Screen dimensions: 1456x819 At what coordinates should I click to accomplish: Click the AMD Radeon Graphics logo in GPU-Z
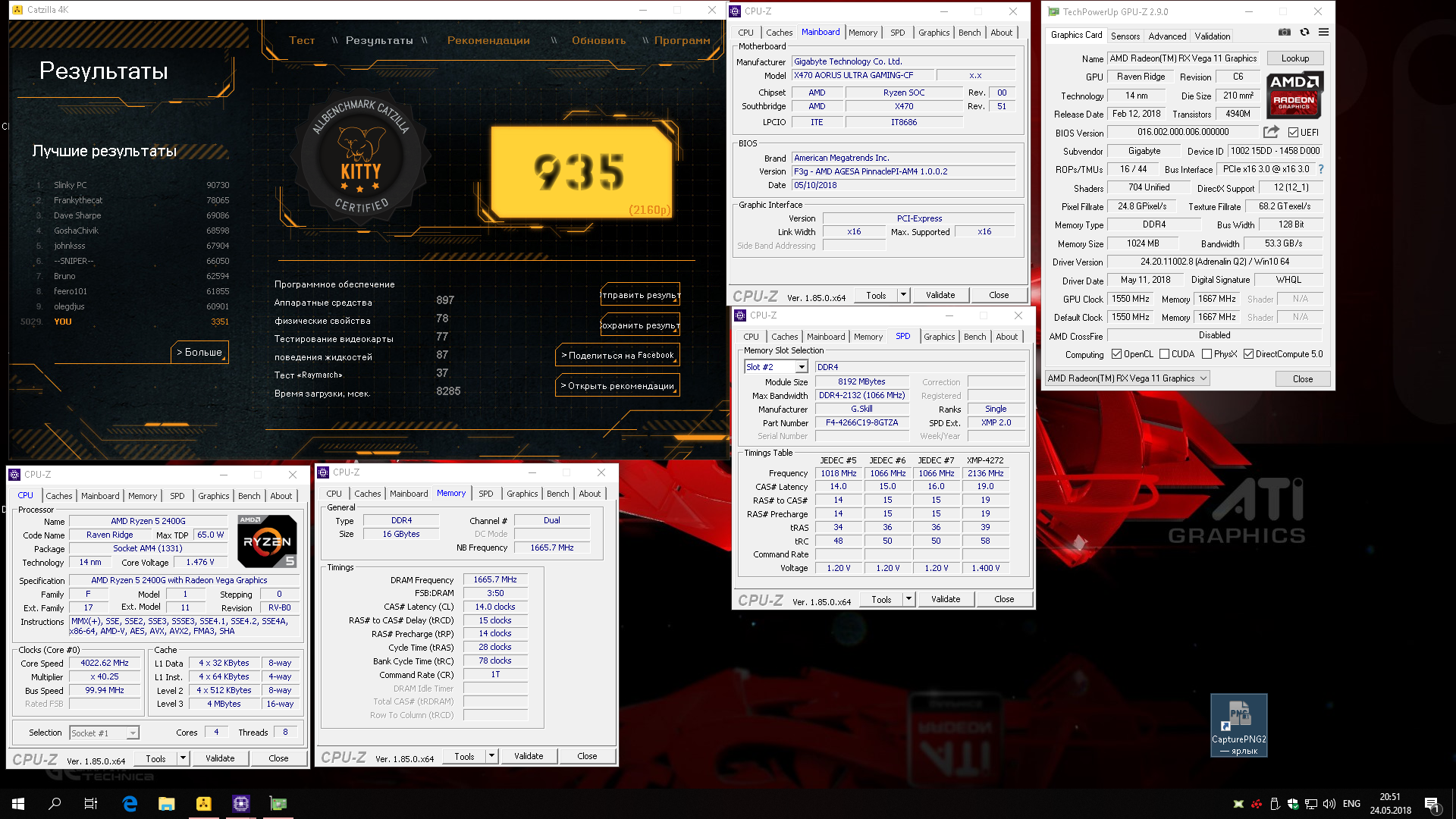1295,95
